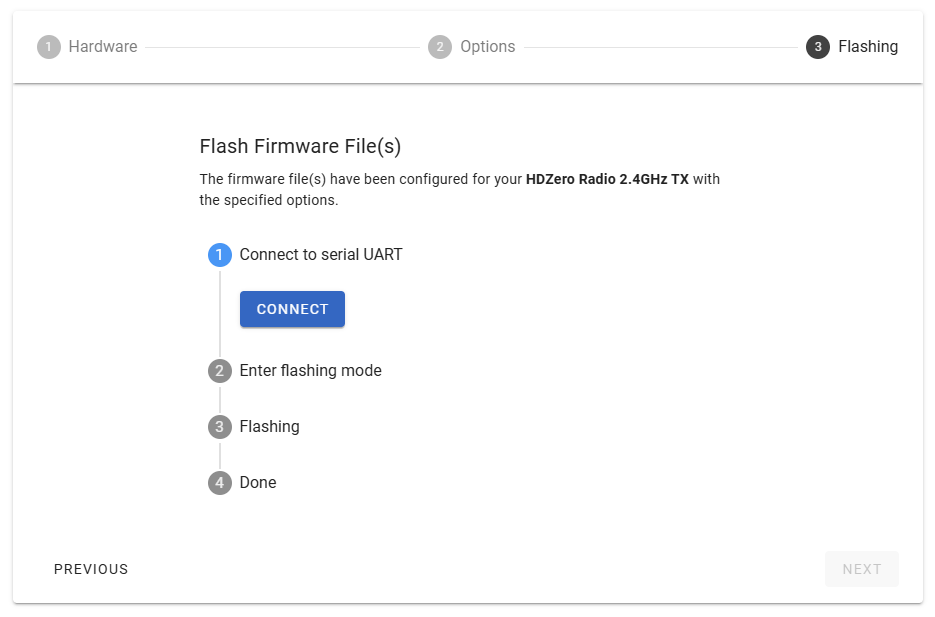Click the grey step 4 circle beside Done
The width and height of the screenshot is (935, 617).
(220, 483)
